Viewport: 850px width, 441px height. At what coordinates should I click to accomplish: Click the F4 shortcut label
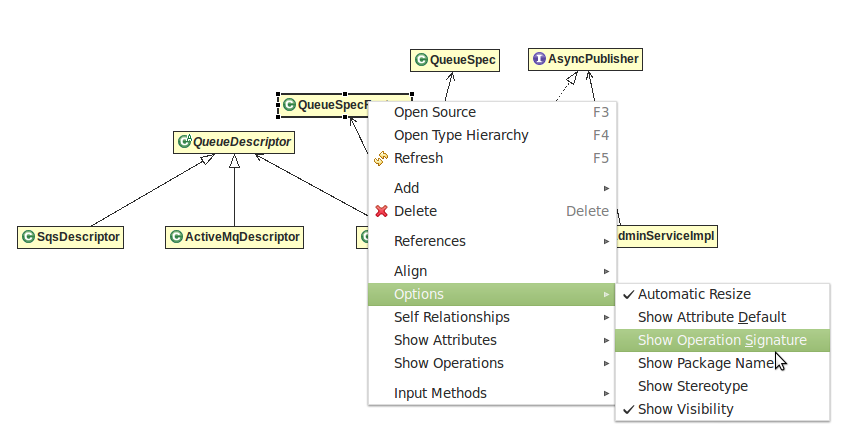tap(601, 135)
